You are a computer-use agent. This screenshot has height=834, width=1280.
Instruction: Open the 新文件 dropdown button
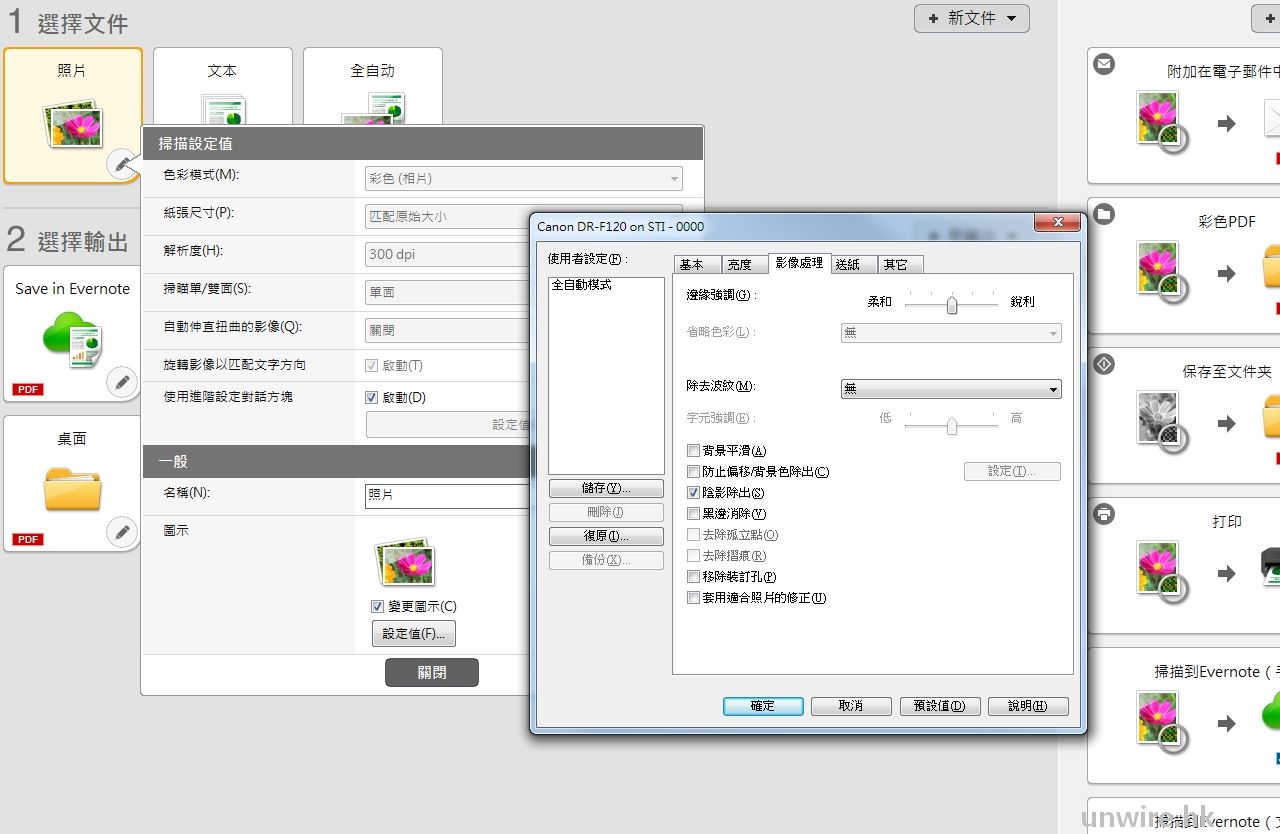pos(971,18)
